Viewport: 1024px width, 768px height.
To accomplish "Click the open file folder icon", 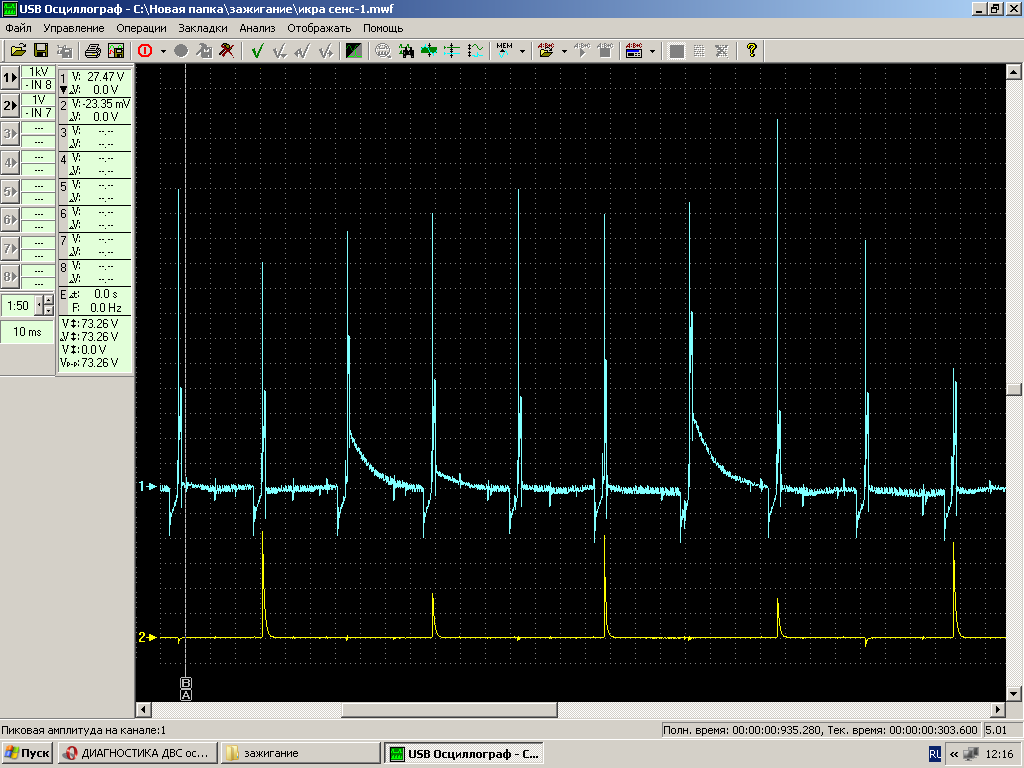I will (18, 51).
